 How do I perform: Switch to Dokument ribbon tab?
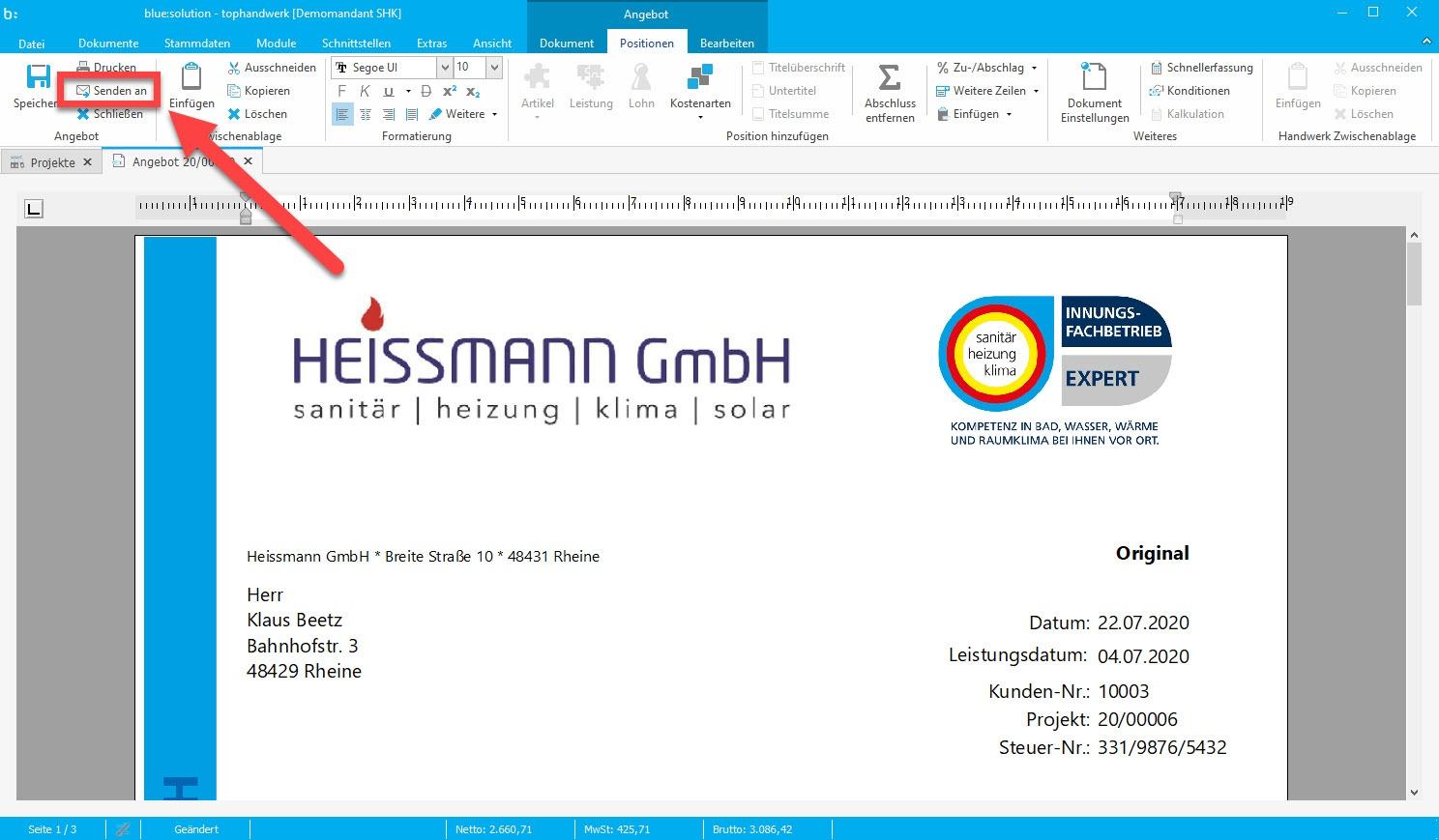tap(567, 43)
